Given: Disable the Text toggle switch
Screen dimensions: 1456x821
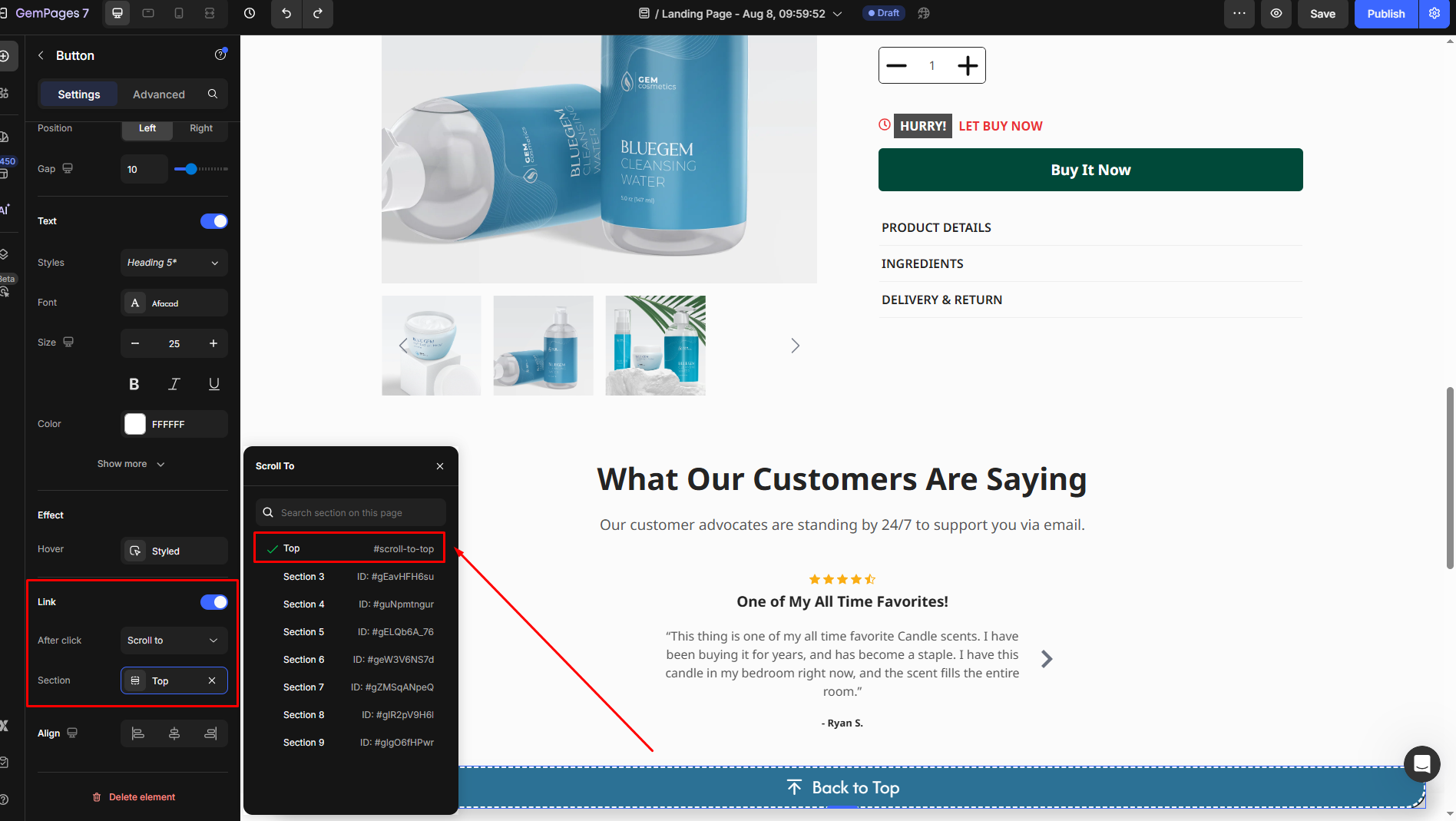Looking at the screenshot, I should pyautogui.click(x=213, y=221).
